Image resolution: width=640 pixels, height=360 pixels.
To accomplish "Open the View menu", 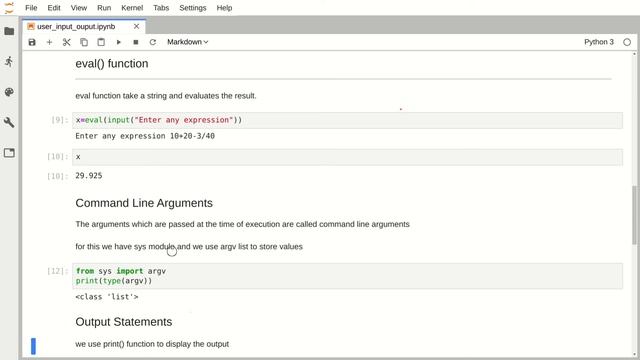I will pyautogui.click(x=79, y=8).
